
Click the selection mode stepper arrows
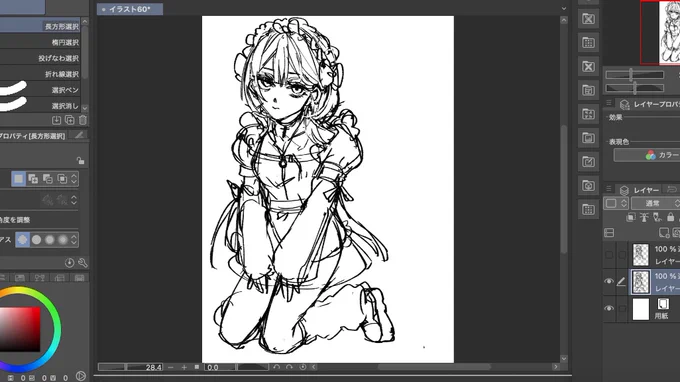coord(74,179)
